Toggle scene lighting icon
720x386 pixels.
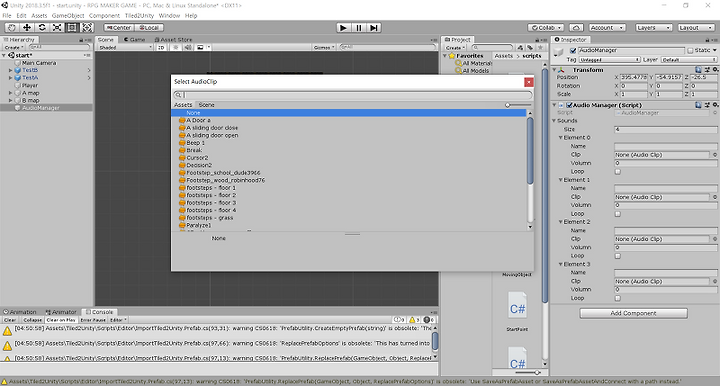(176, 47)
